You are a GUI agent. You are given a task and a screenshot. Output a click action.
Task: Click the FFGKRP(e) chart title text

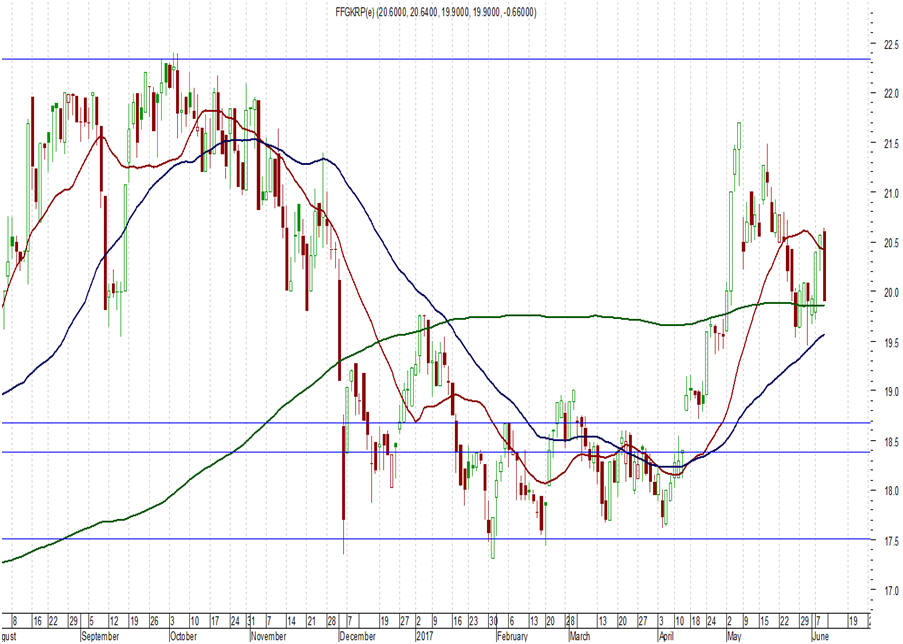tap(436, 12)
